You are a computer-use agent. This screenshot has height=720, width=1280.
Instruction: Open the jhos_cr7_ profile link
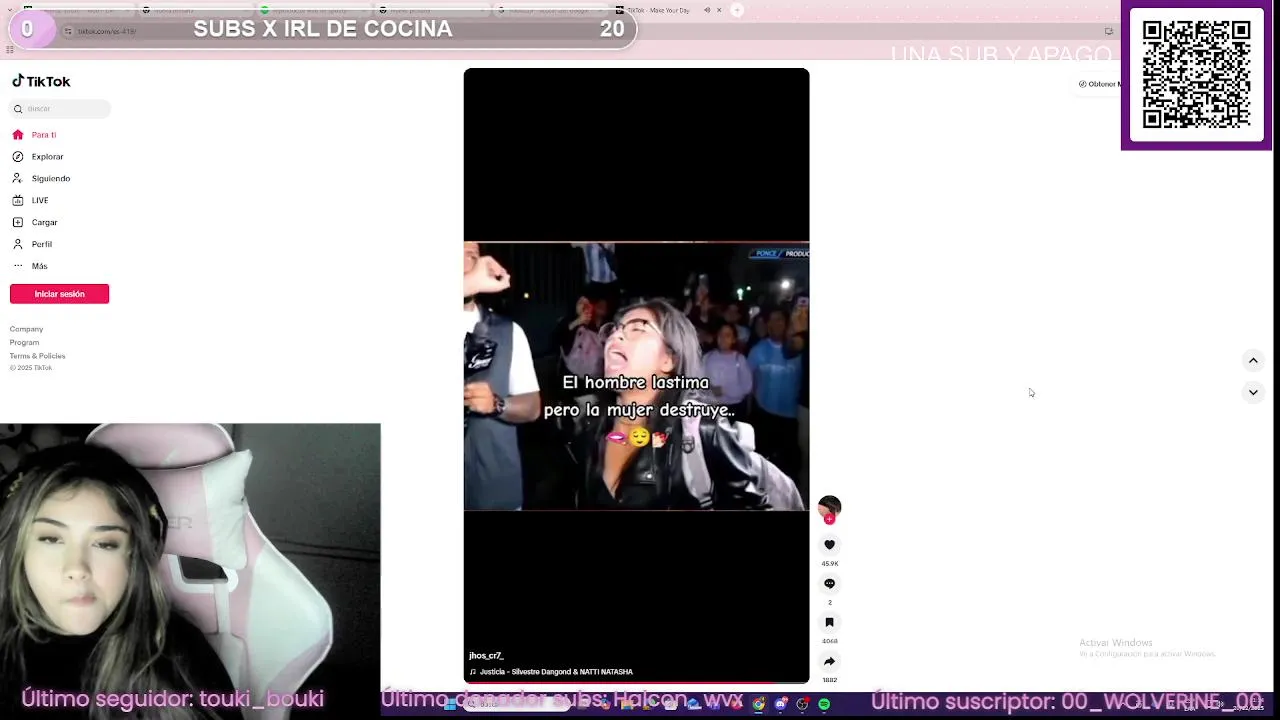(486, 656)
